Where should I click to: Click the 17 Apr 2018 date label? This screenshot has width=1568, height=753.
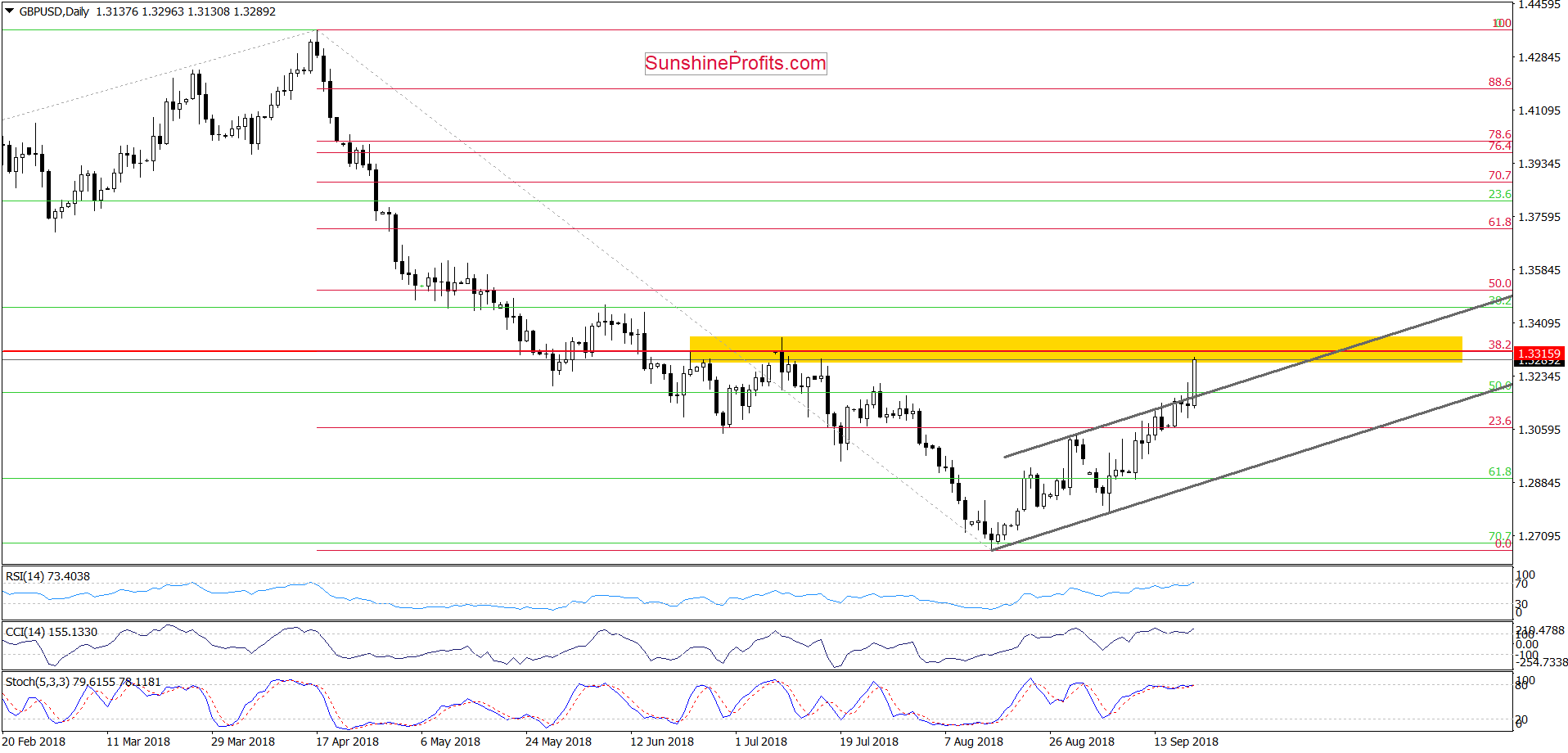pos(348,742)
